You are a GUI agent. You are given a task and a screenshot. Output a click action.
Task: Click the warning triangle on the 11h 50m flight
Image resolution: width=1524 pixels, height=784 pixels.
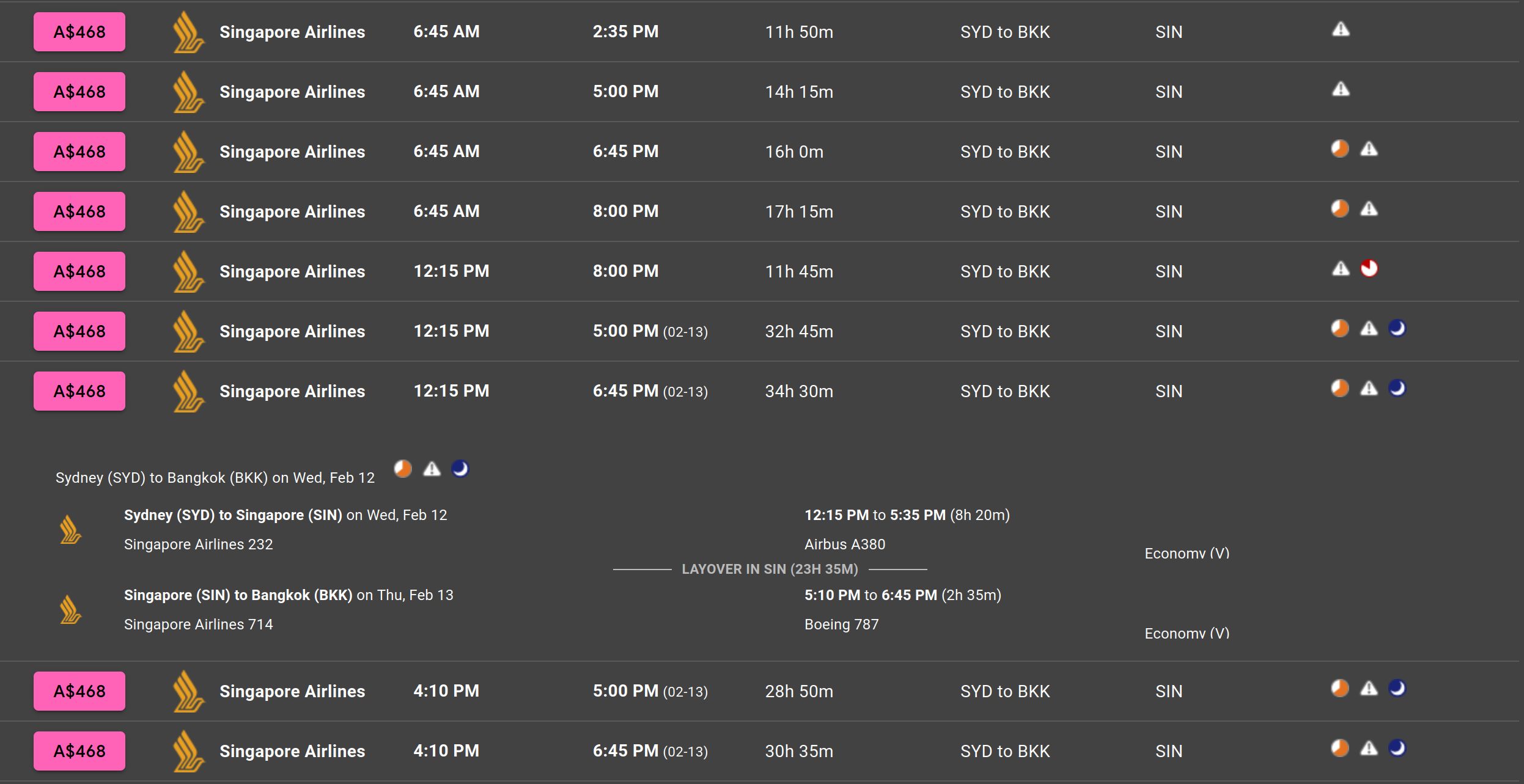[x=1341, y=29]
